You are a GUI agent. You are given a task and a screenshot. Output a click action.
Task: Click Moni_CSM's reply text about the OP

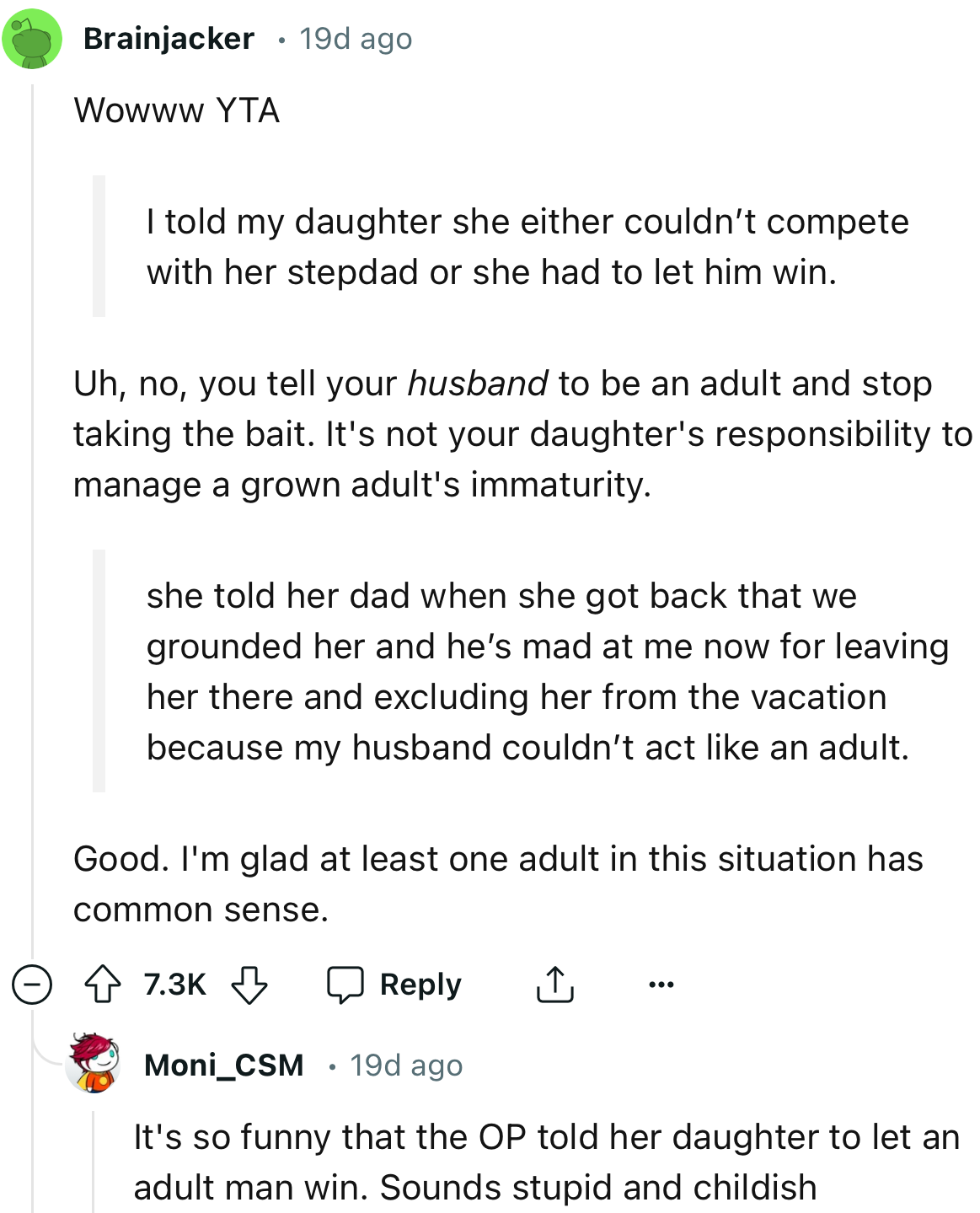point(546,1162)
